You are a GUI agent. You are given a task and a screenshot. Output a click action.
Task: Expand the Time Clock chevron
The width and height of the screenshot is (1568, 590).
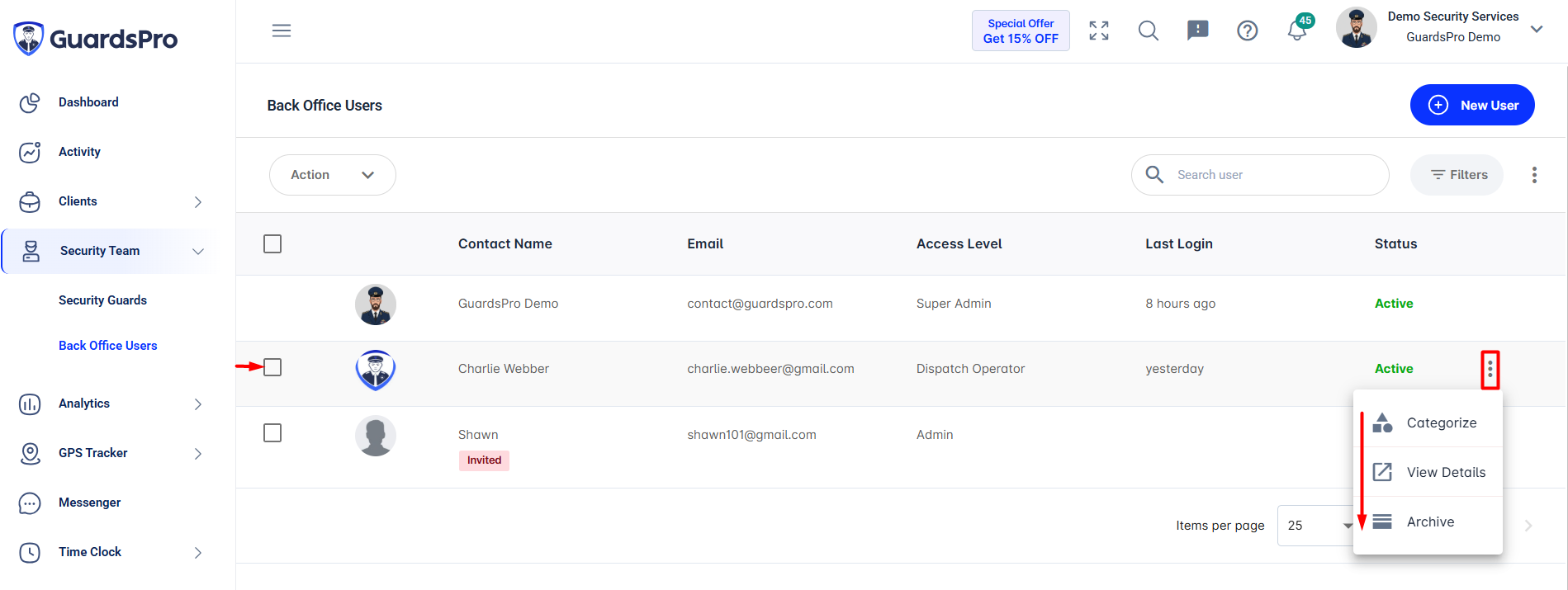[198, 553]
